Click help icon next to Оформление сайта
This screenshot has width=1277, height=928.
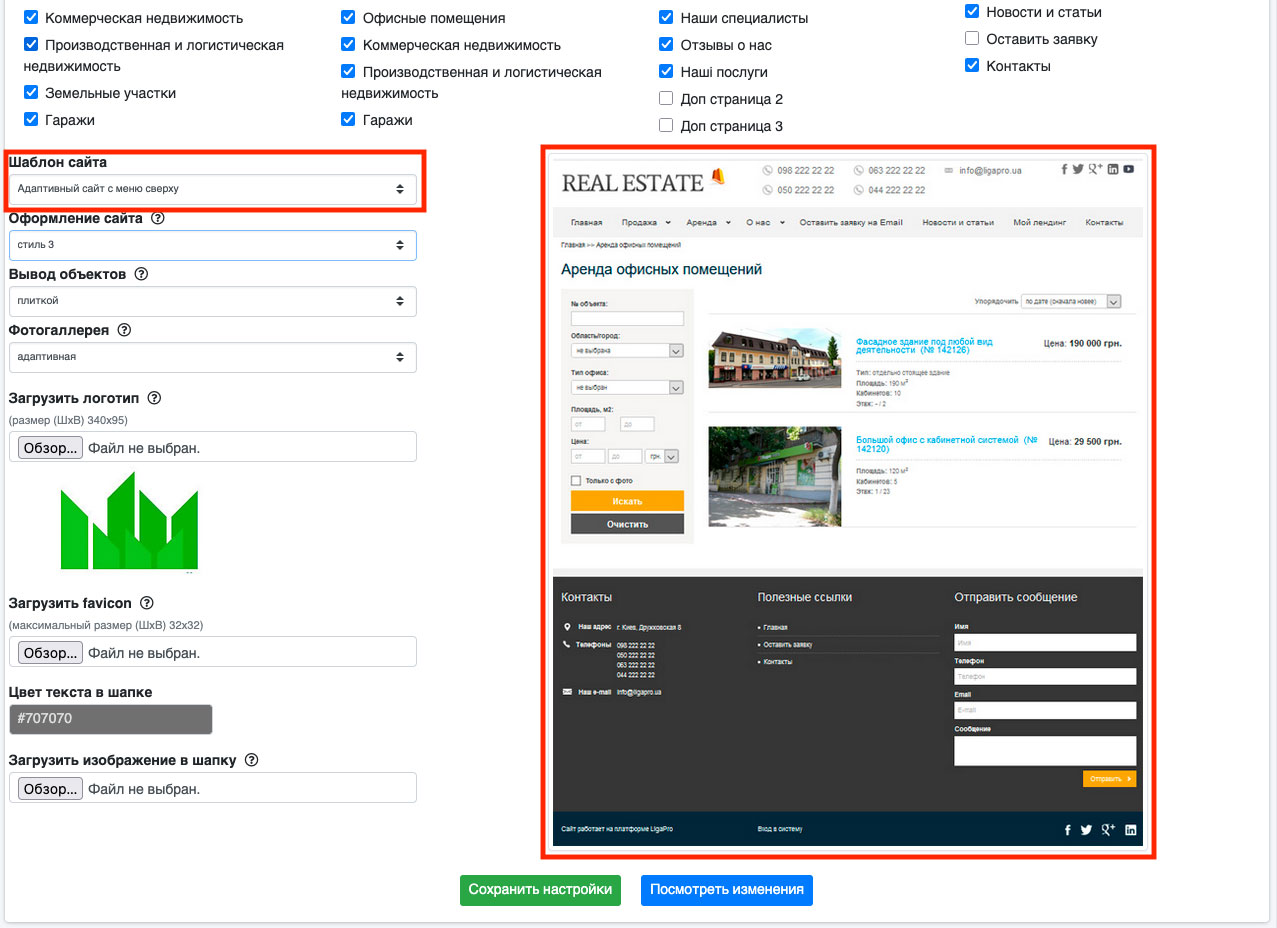[x=157, y=218]
